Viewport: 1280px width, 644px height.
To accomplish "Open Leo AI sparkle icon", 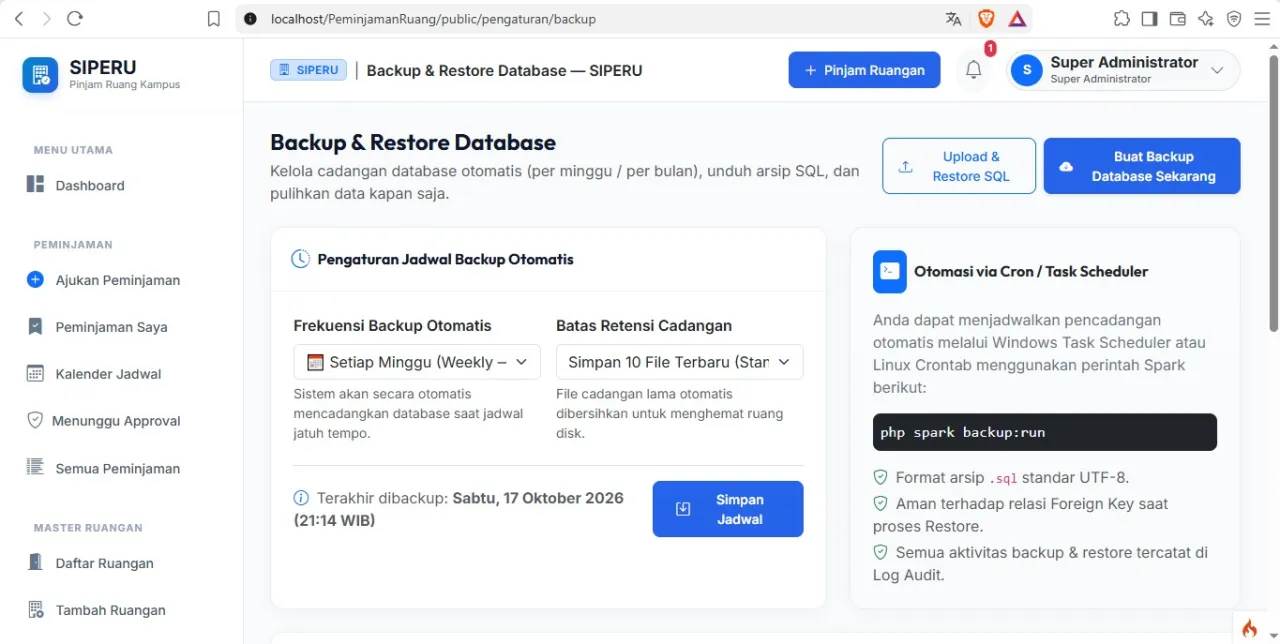I will point(1206,18).
